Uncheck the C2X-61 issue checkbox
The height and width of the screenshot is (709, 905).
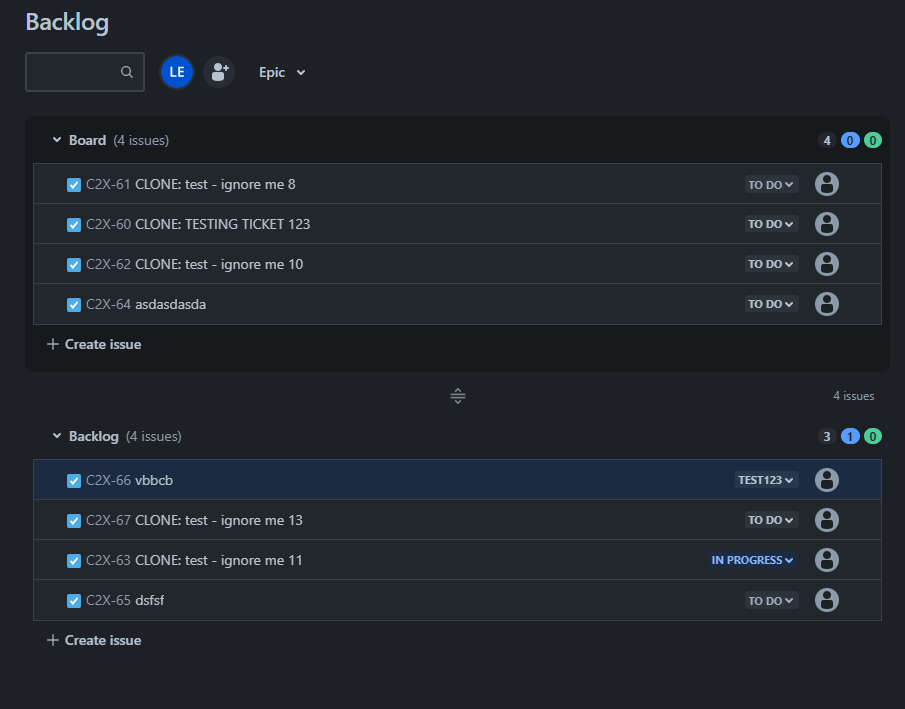click(73, 184)
